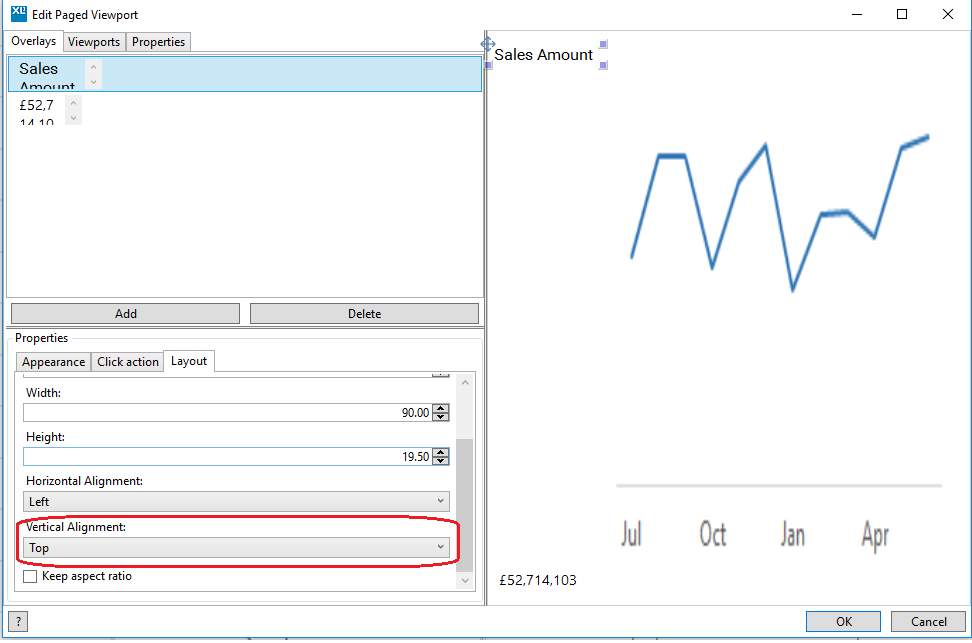The height and width of the screenshot is (643, 972).
Task: Click the XL application icon in title bar
Action: (x=18, y=14)
